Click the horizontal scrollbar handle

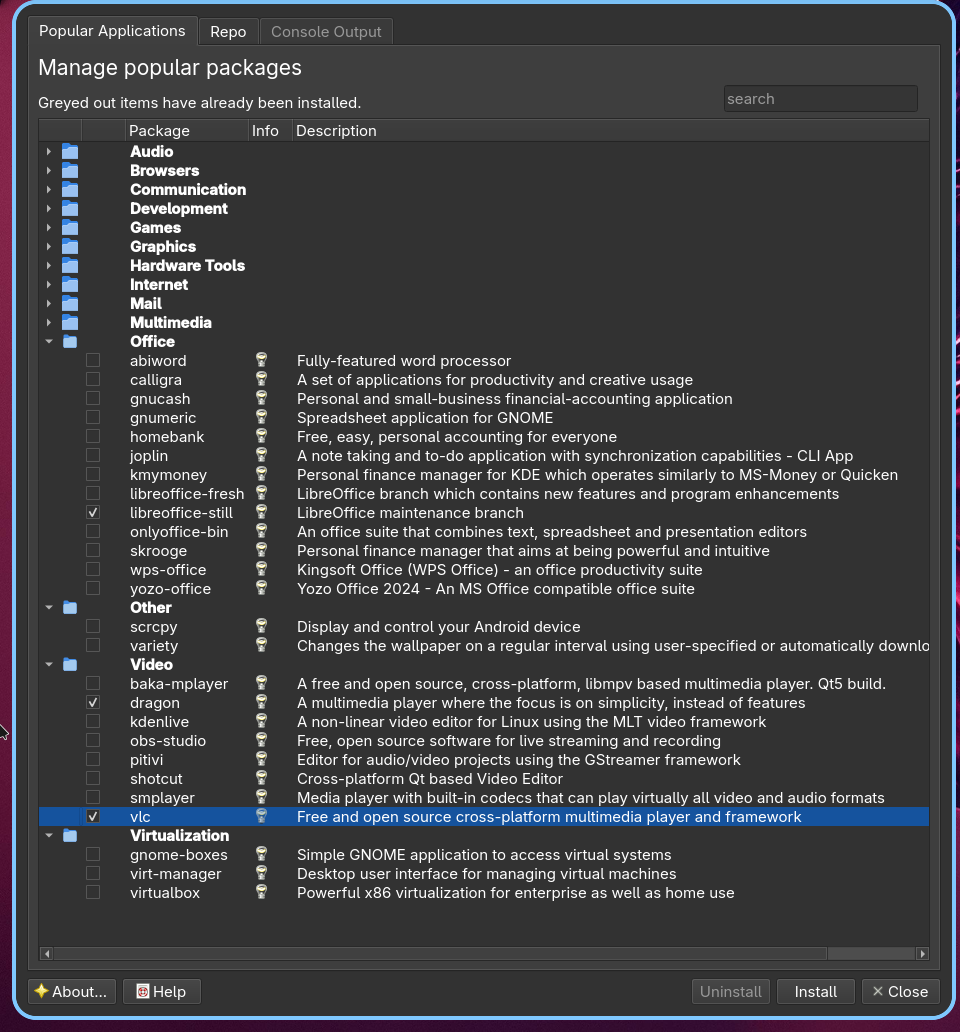(440, 953)
